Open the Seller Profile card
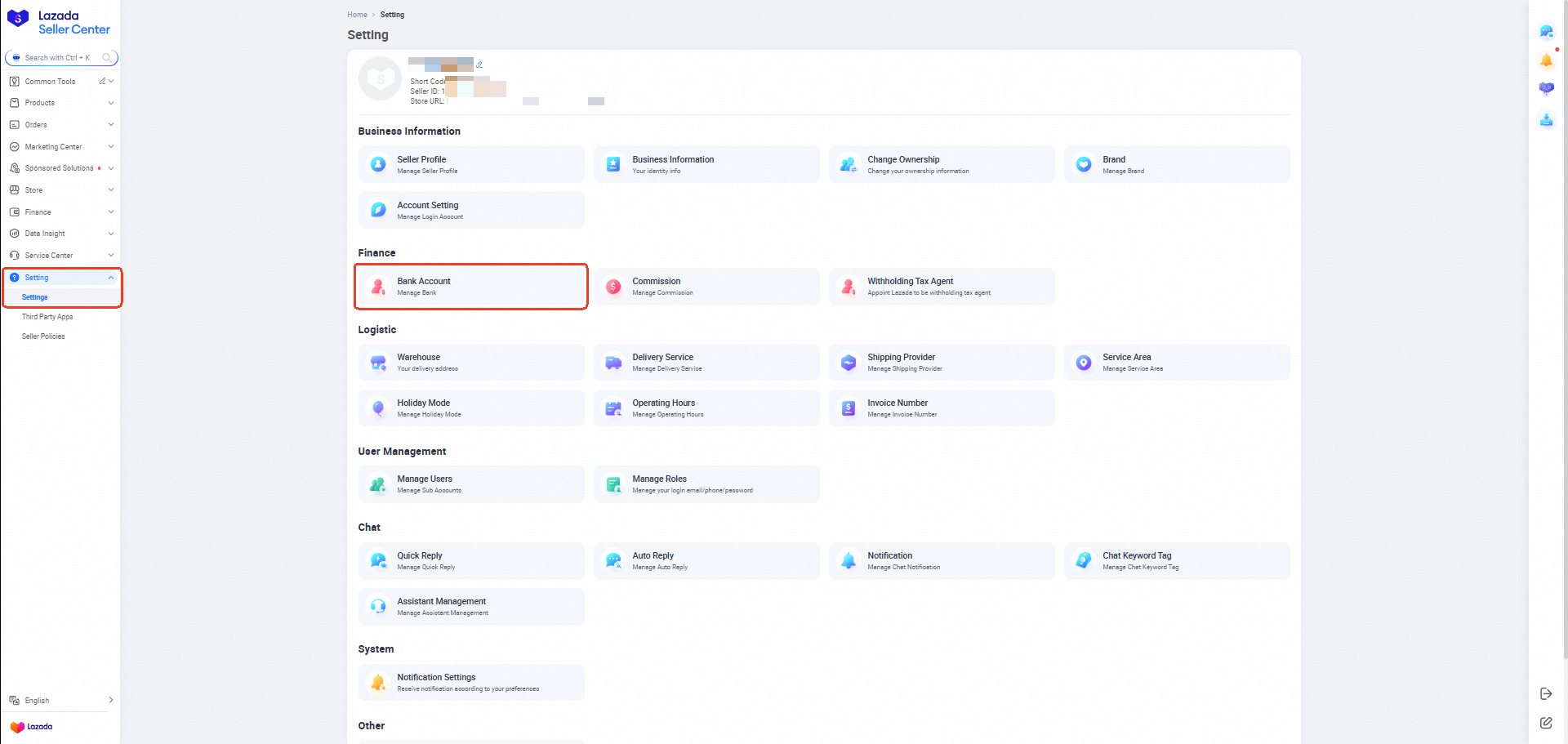Viewport: 1568px width, 744px height. point(471,165)
